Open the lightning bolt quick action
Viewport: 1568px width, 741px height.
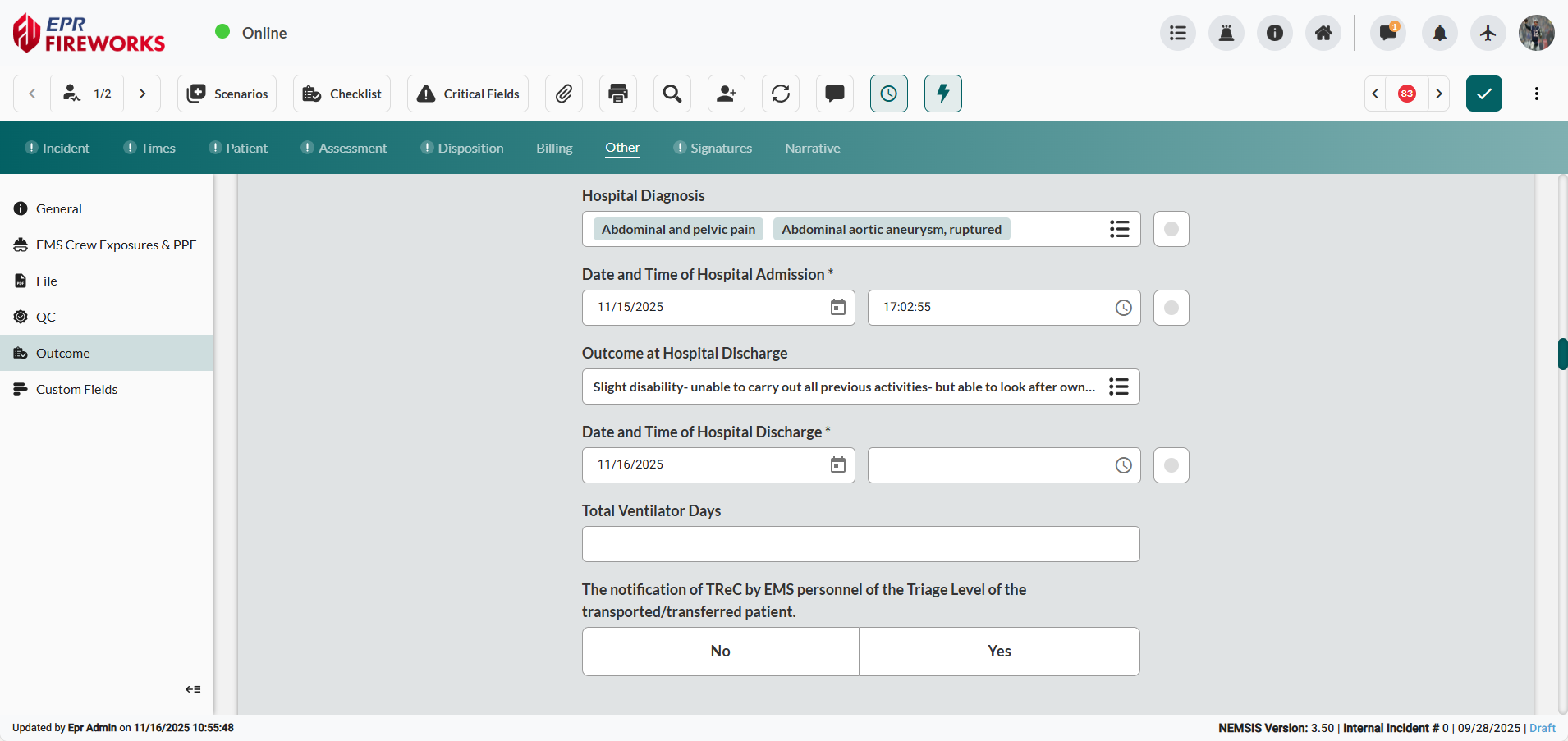(942, 94)
